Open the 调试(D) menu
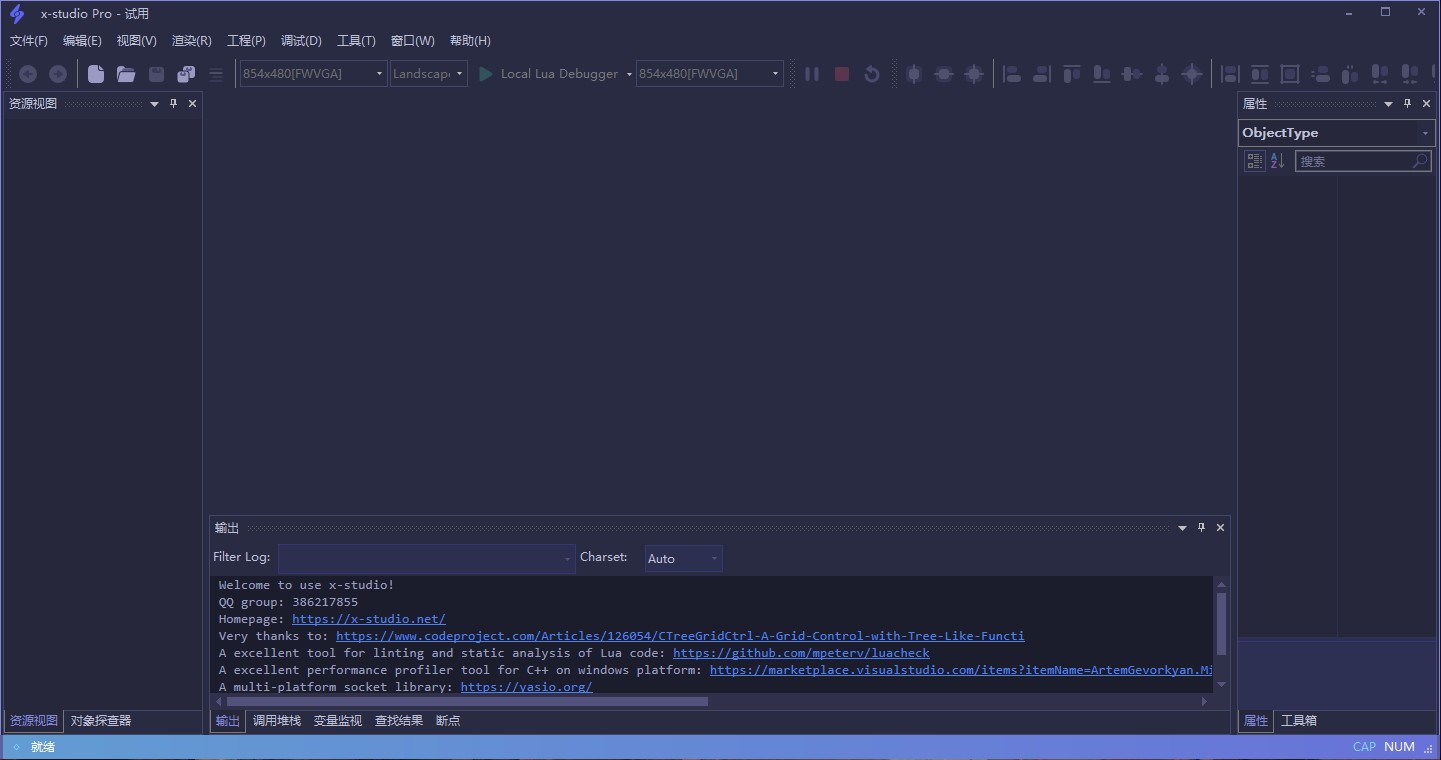 tap(301, 41)
